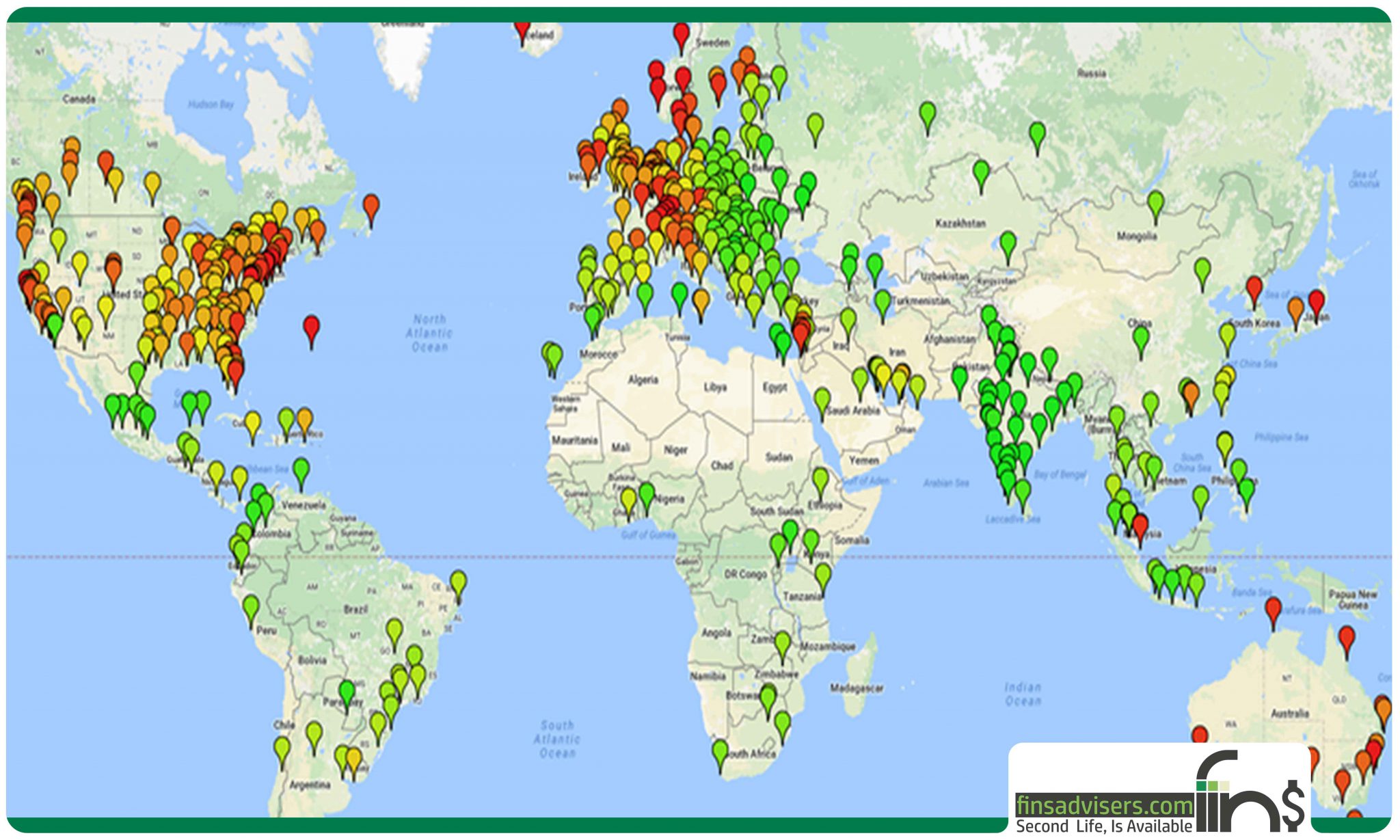This screenshot has height=840, width=1400.
Task: Click the 'Angola' map label
Action: pyautogui.click(x=716, y=633)
